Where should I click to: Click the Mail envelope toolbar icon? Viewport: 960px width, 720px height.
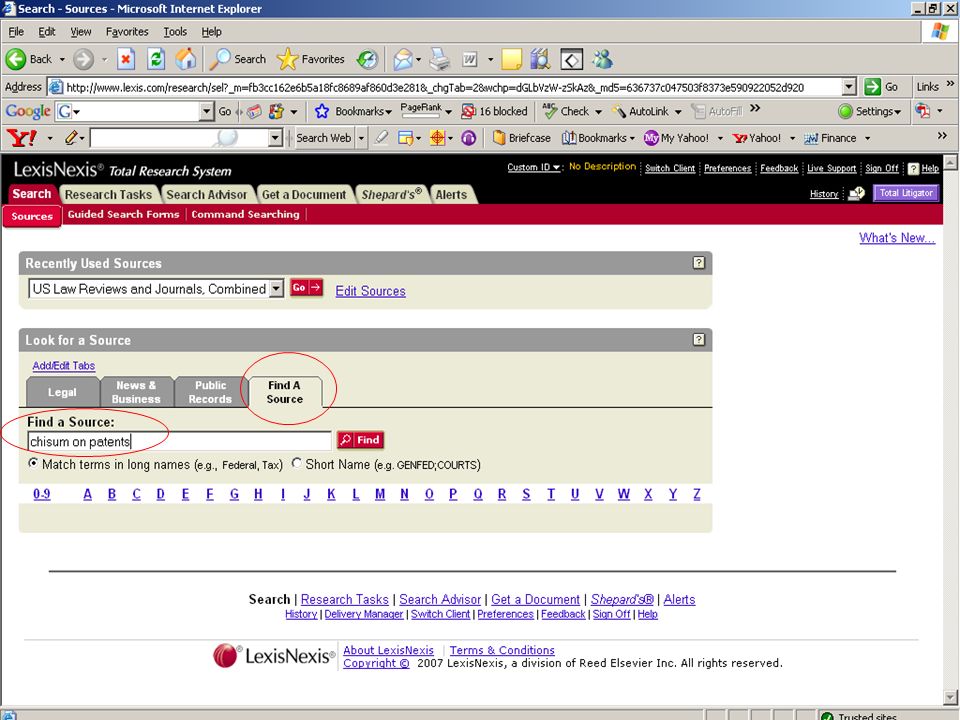(403, 59)
